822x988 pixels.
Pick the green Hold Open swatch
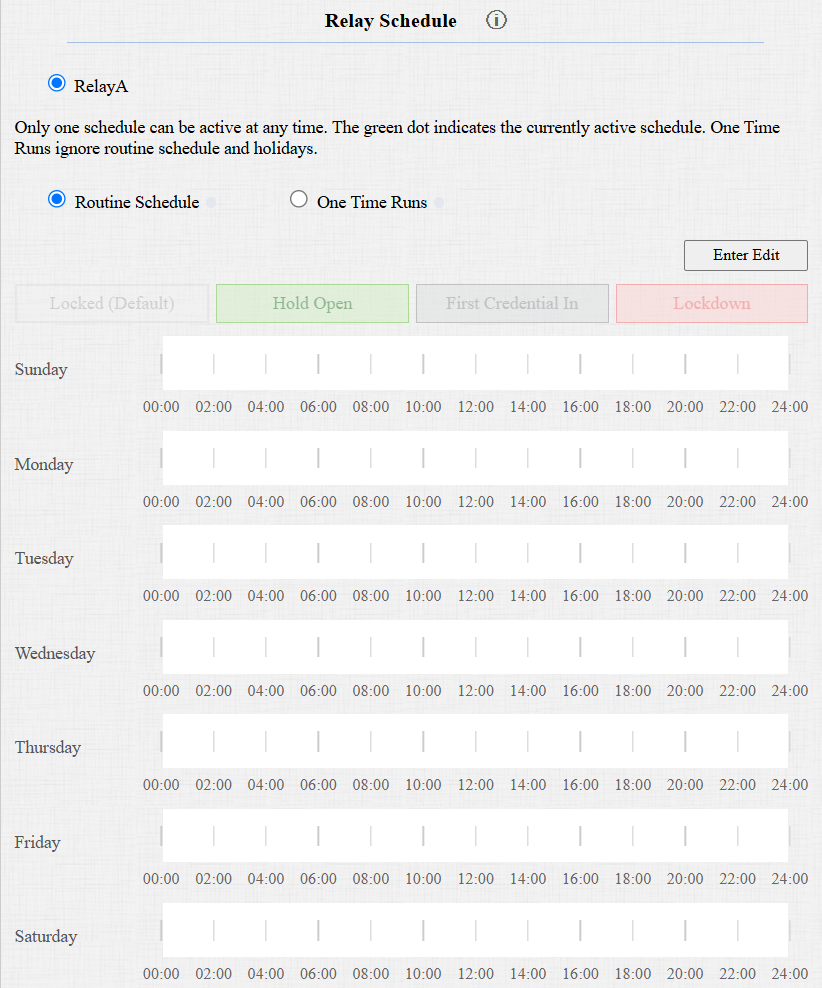[312, 304]
